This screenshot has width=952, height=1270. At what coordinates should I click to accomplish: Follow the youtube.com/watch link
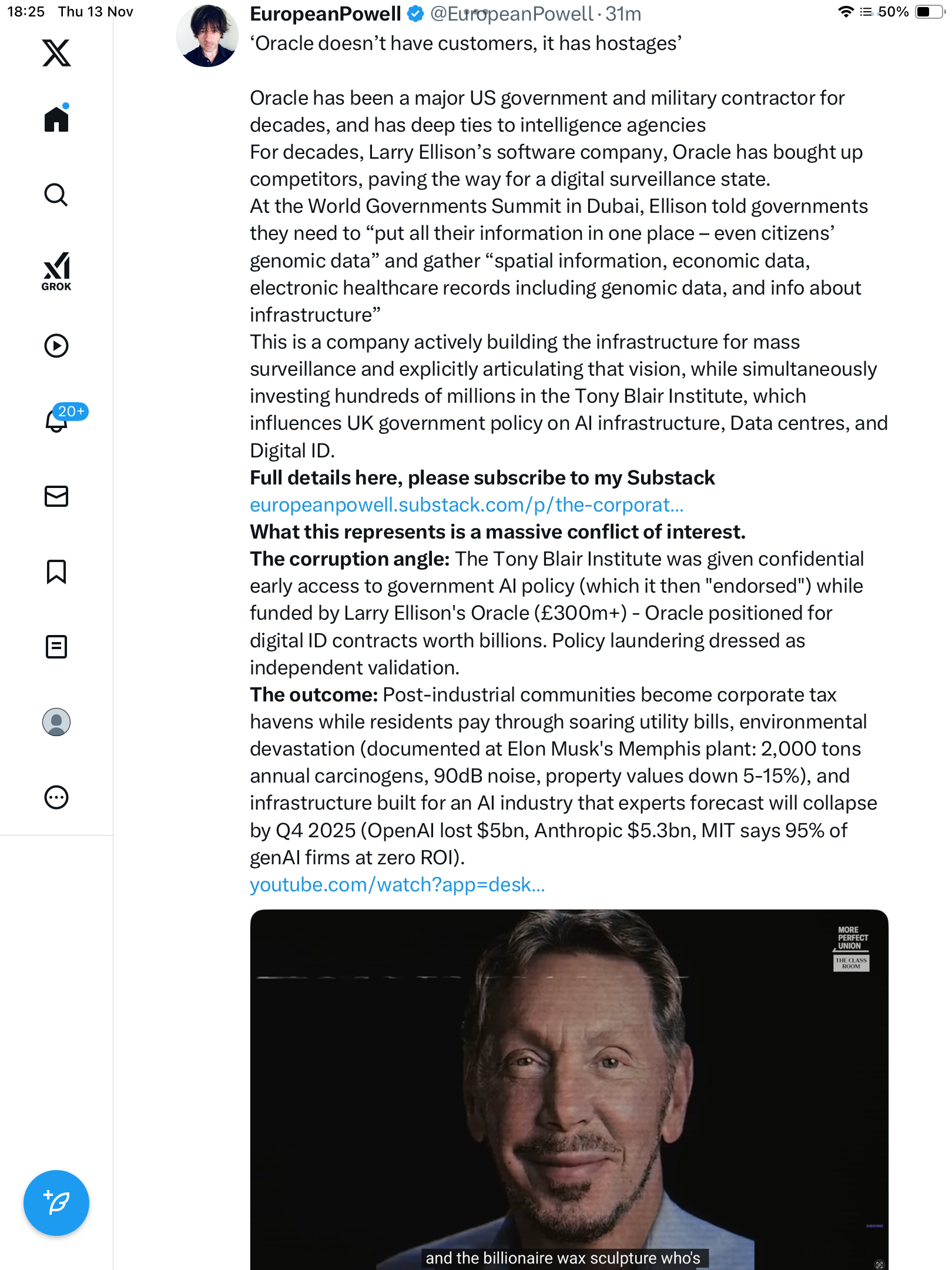(397, 884)
